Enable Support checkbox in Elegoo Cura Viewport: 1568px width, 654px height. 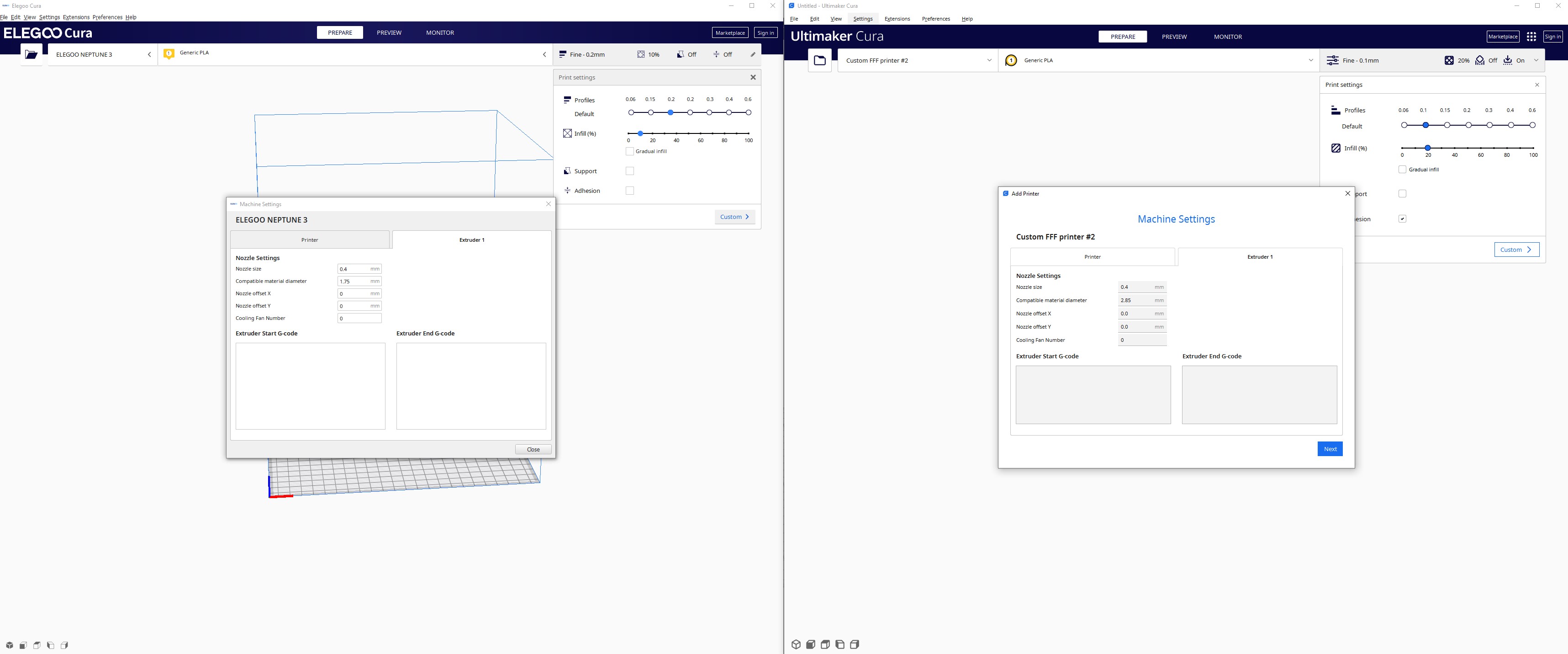point(630,171)
